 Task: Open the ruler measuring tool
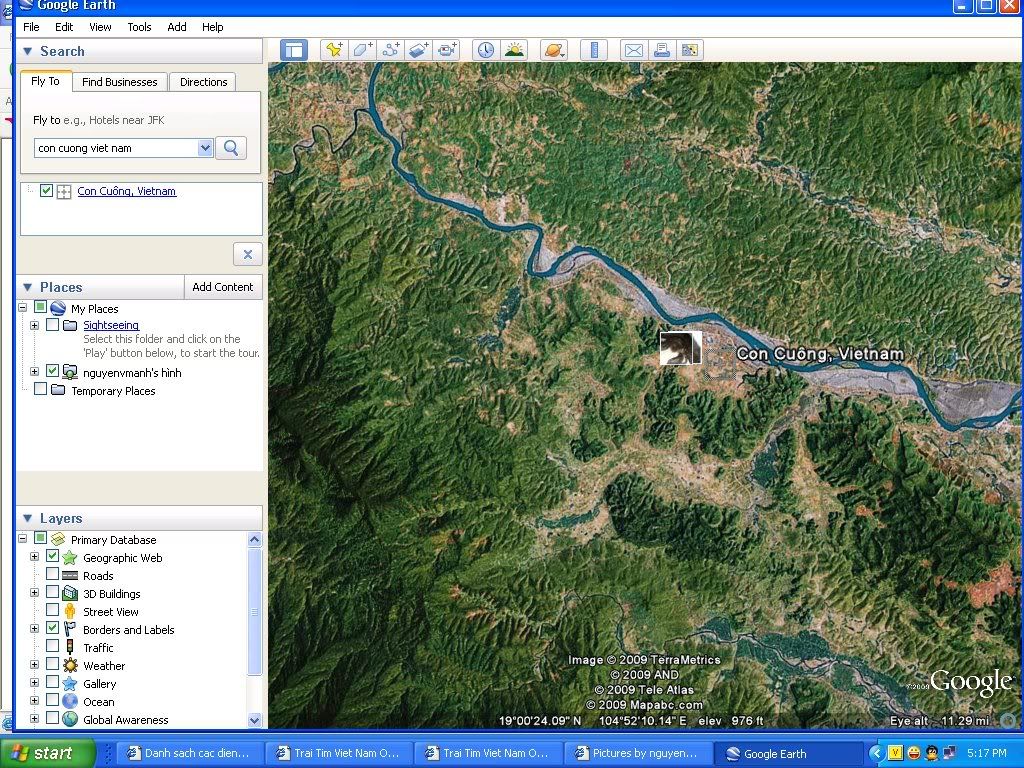click(x=594, y=50)
